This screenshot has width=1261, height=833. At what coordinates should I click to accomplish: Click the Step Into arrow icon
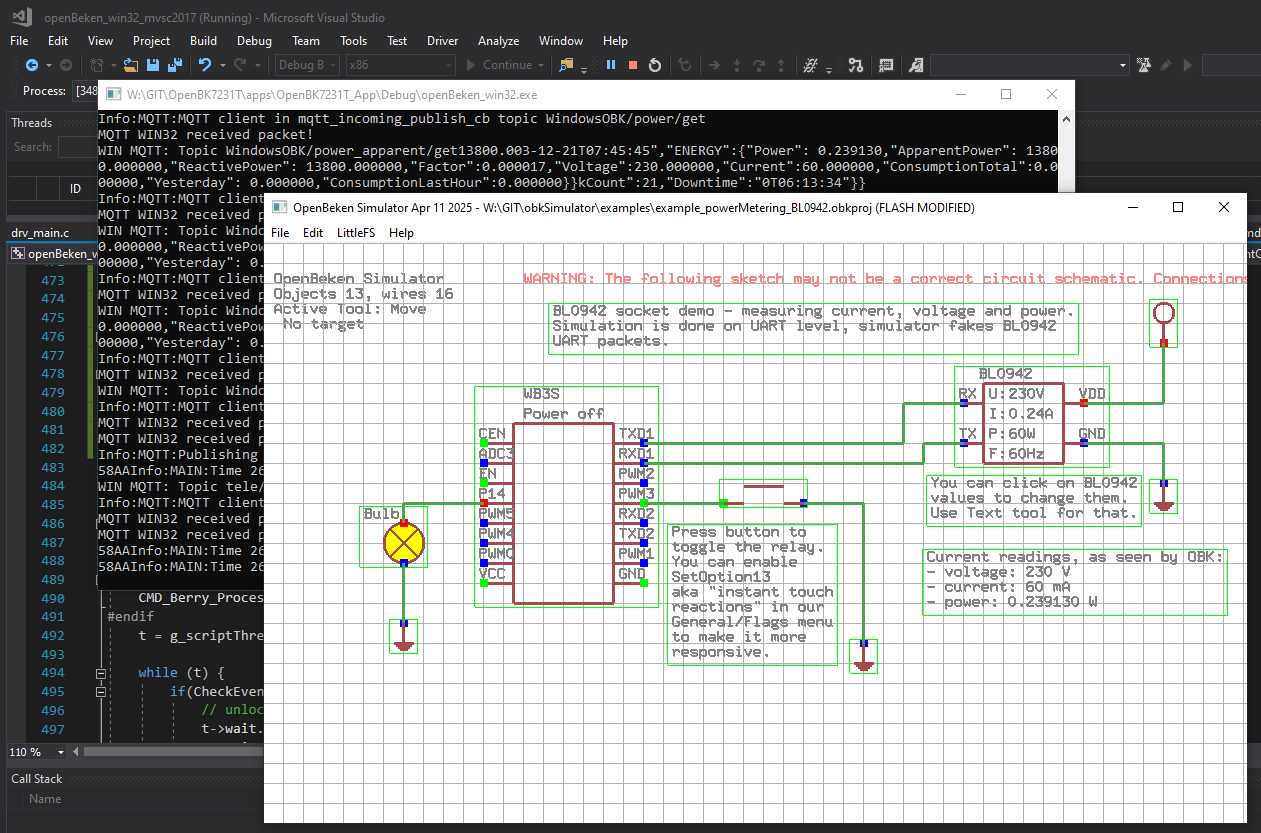click(738, 65)
